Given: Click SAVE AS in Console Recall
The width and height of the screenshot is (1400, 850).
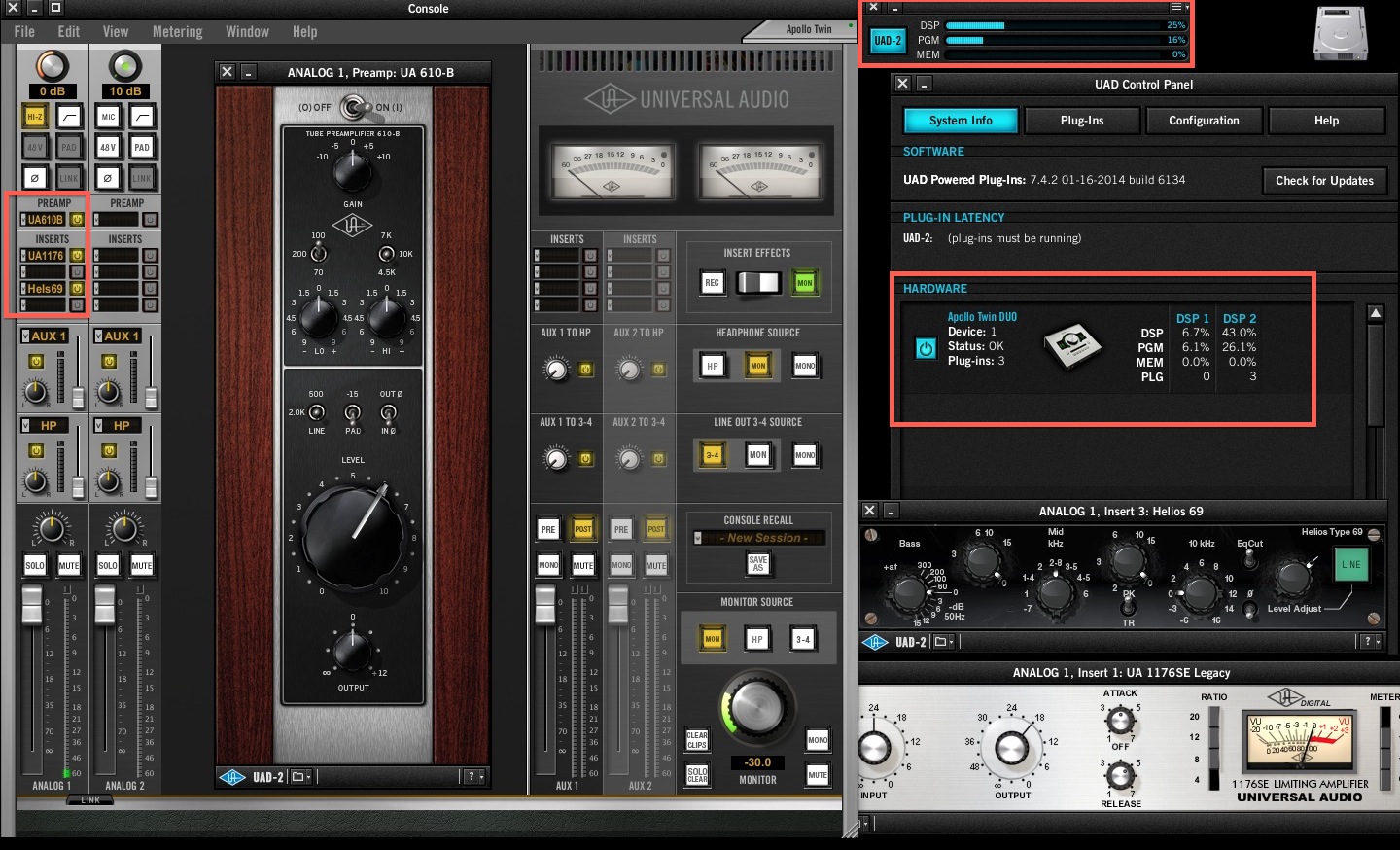Looking at the screenshot, I should click(758, 563).
